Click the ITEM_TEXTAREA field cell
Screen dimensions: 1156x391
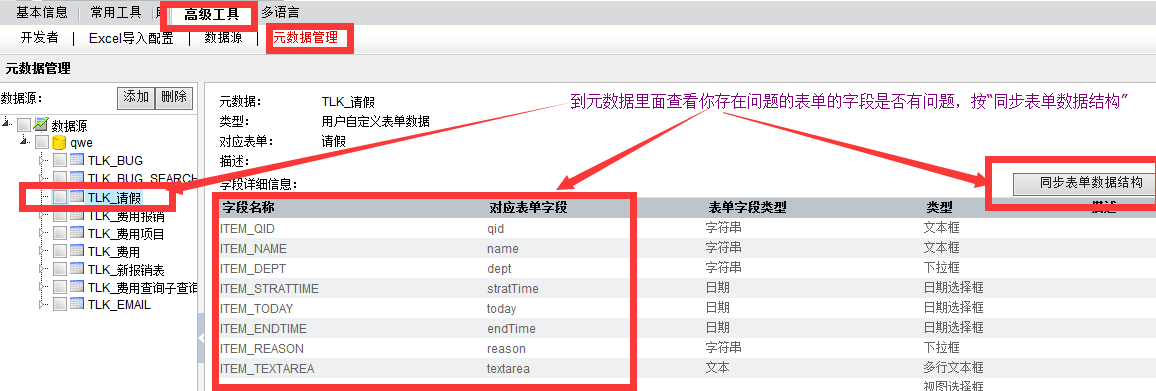tap(267, 368)
